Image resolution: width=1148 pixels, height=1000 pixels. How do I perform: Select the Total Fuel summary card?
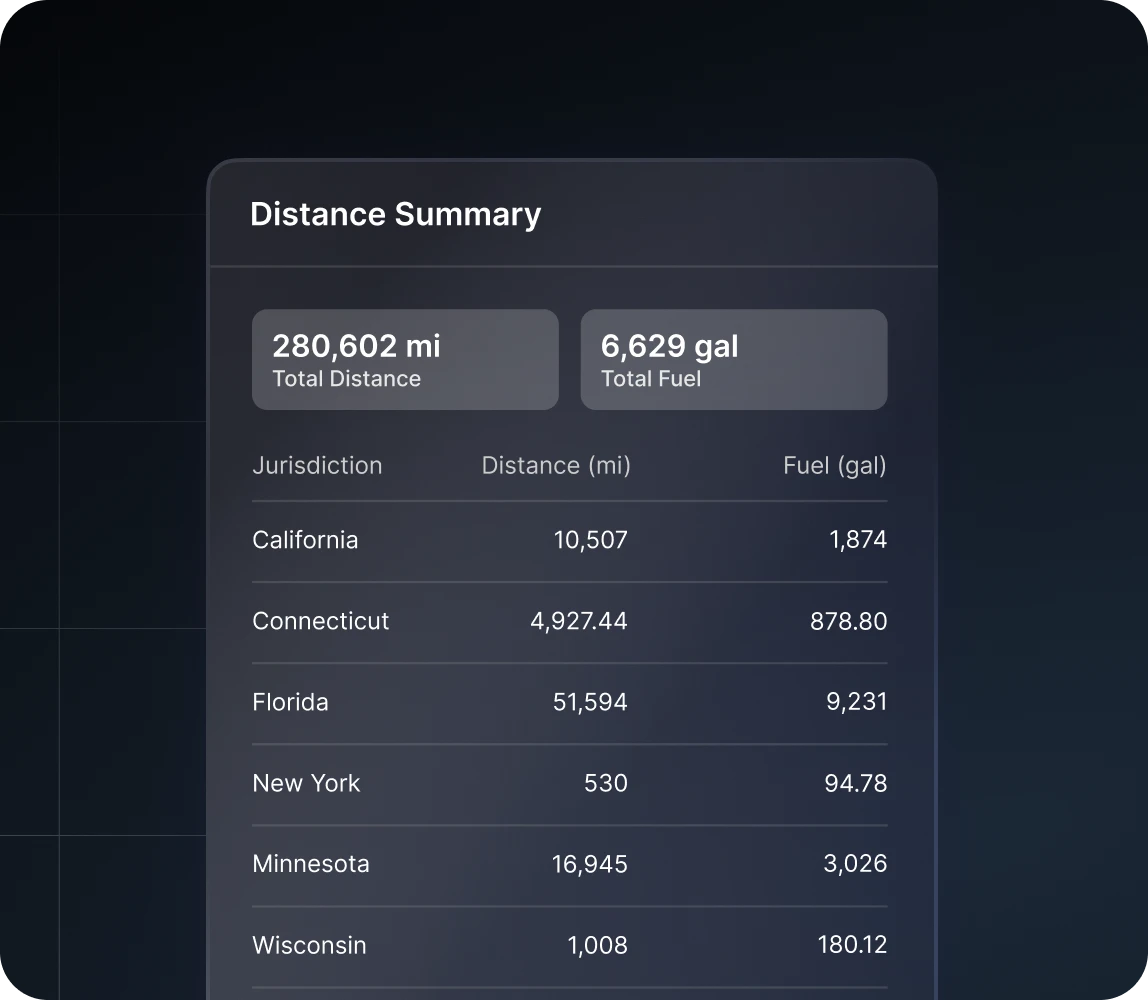point(733,360)
